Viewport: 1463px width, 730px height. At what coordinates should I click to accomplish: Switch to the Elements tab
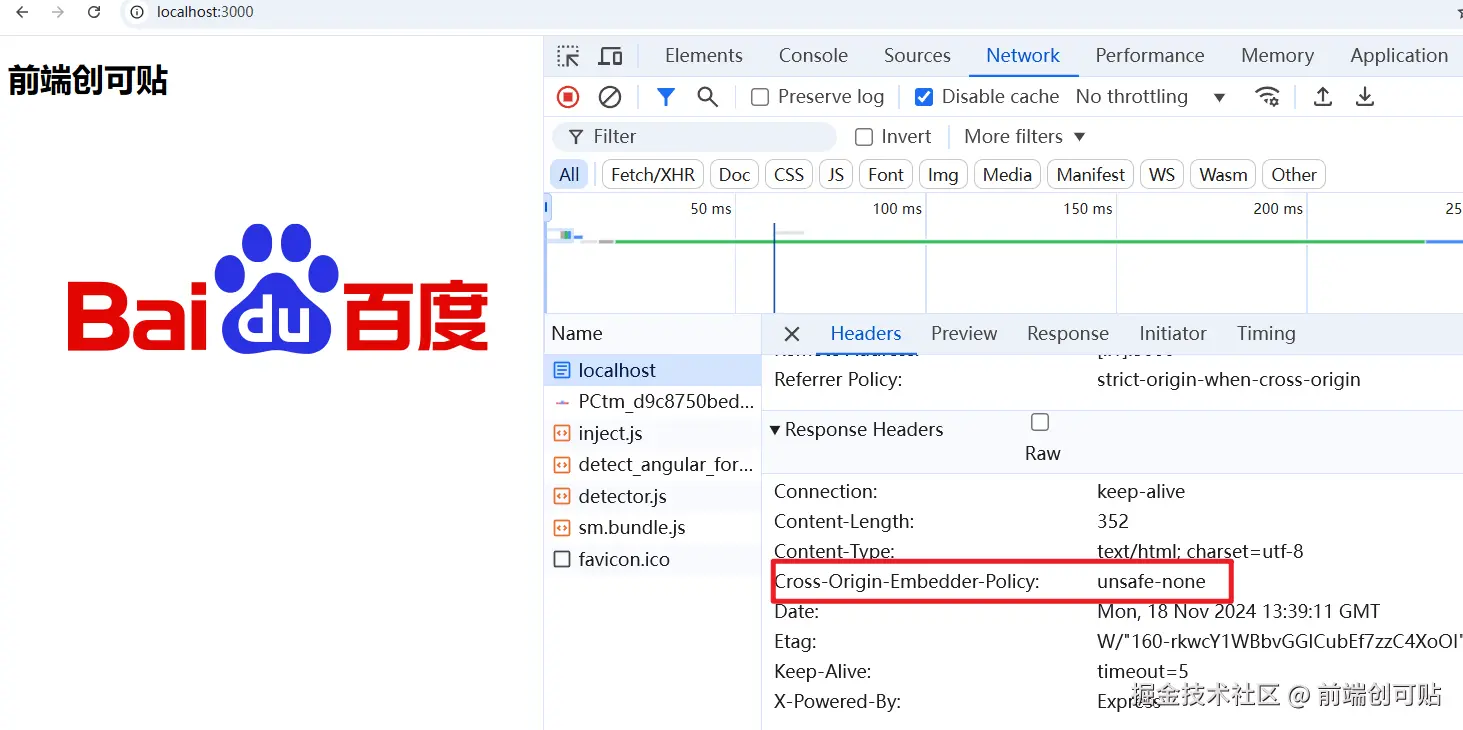click(x=704, y=56)
